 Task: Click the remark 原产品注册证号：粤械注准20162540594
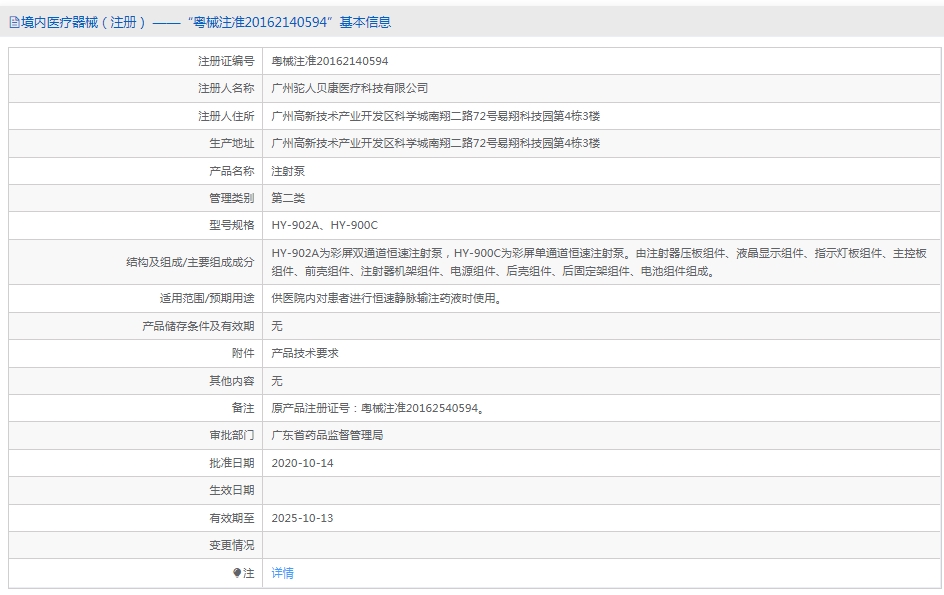pos(378,408)
